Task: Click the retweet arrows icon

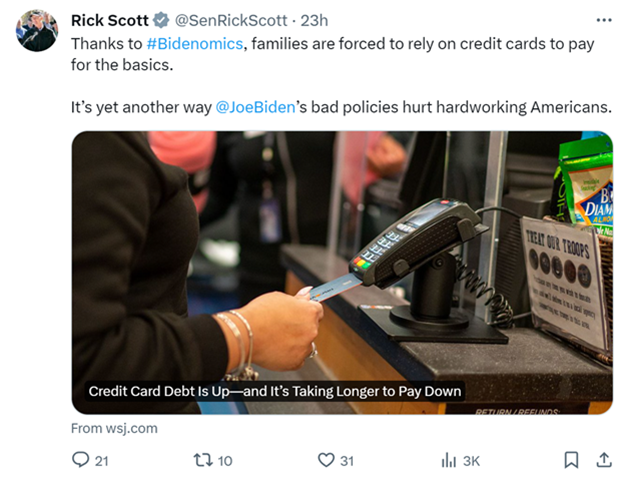Action: coord(203,460)
